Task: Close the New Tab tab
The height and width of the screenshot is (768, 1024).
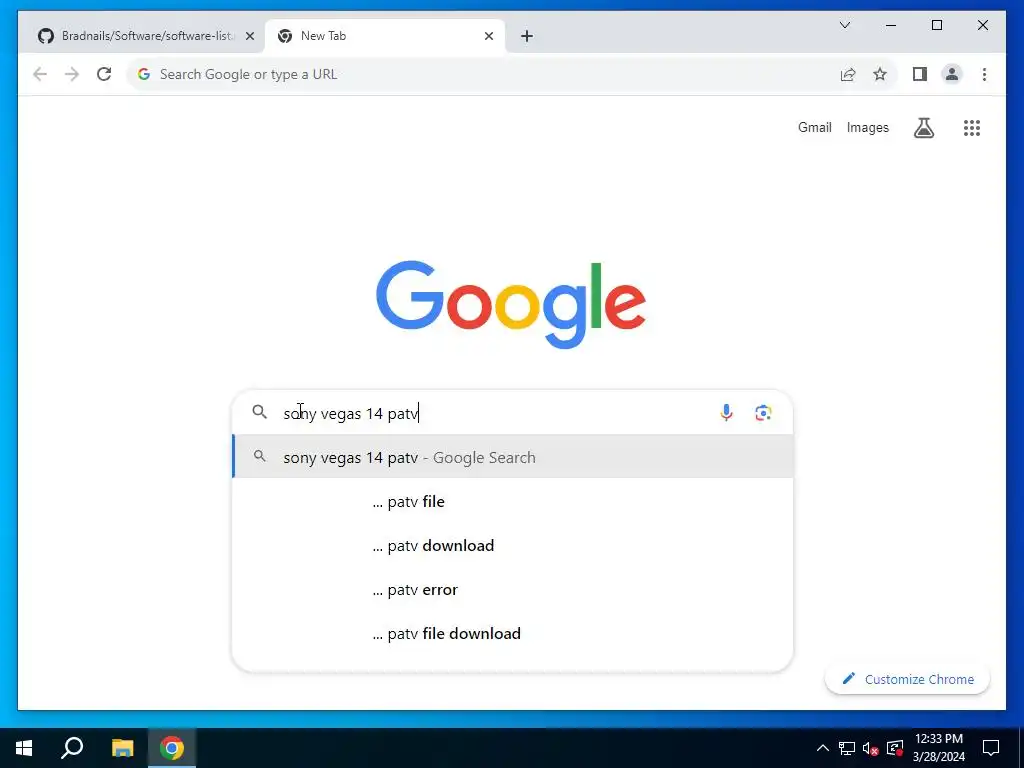Action: click(x=488, y=36)
